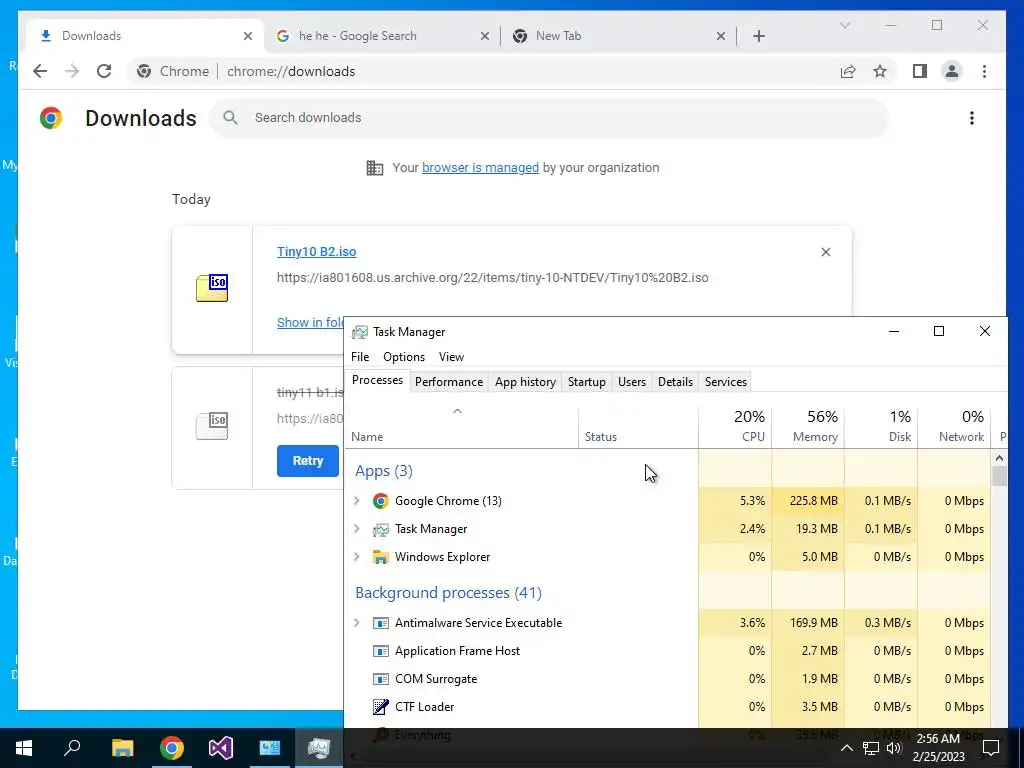
Task: Switch to Startup tab
Action: pos(586,382)
